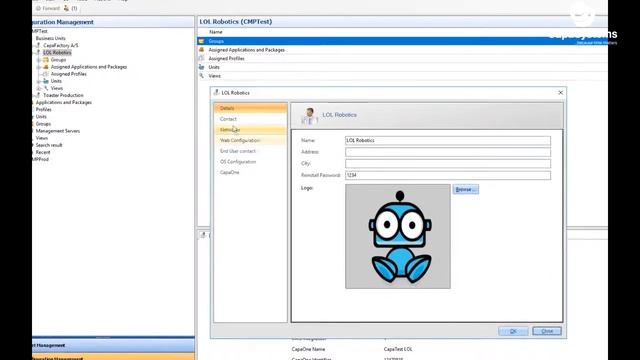Click the OK button
Image resolution: width=640 pixels, height=360 pixels.
(x=513, y=331)
